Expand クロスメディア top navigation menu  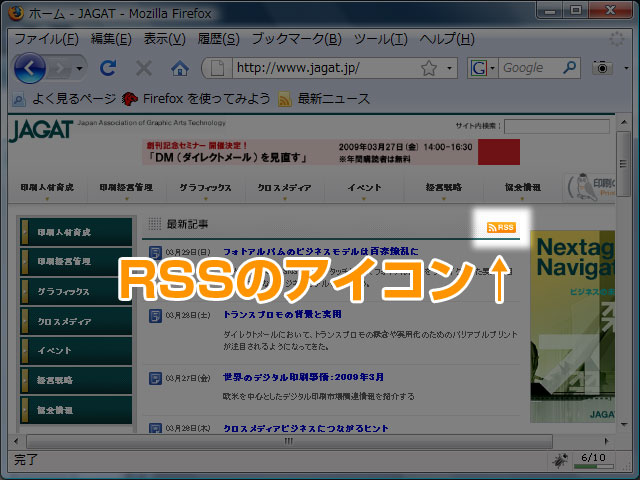click(x=284, y=190)
